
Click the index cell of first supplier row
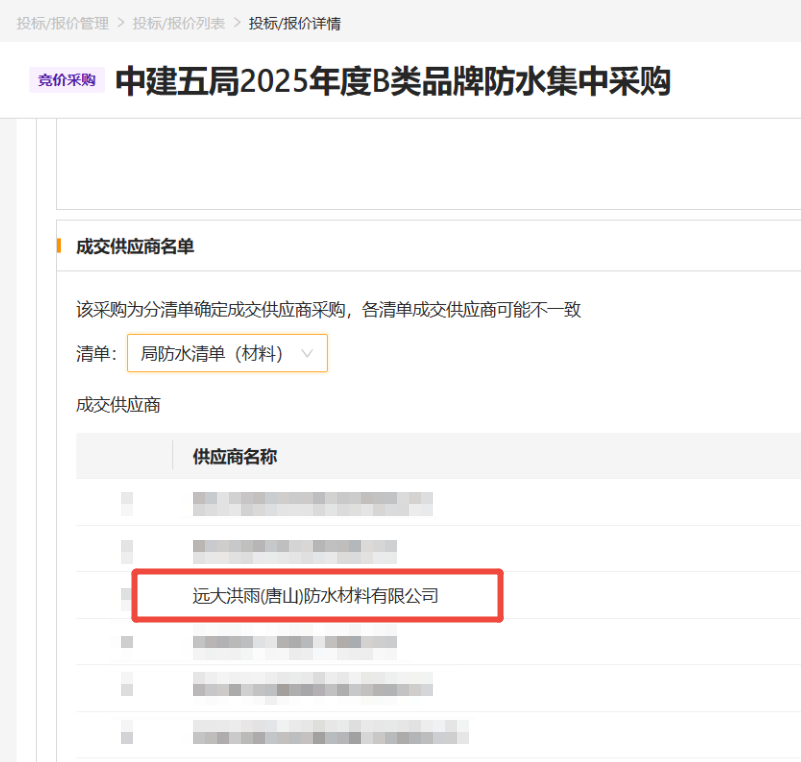click(126, 503)
